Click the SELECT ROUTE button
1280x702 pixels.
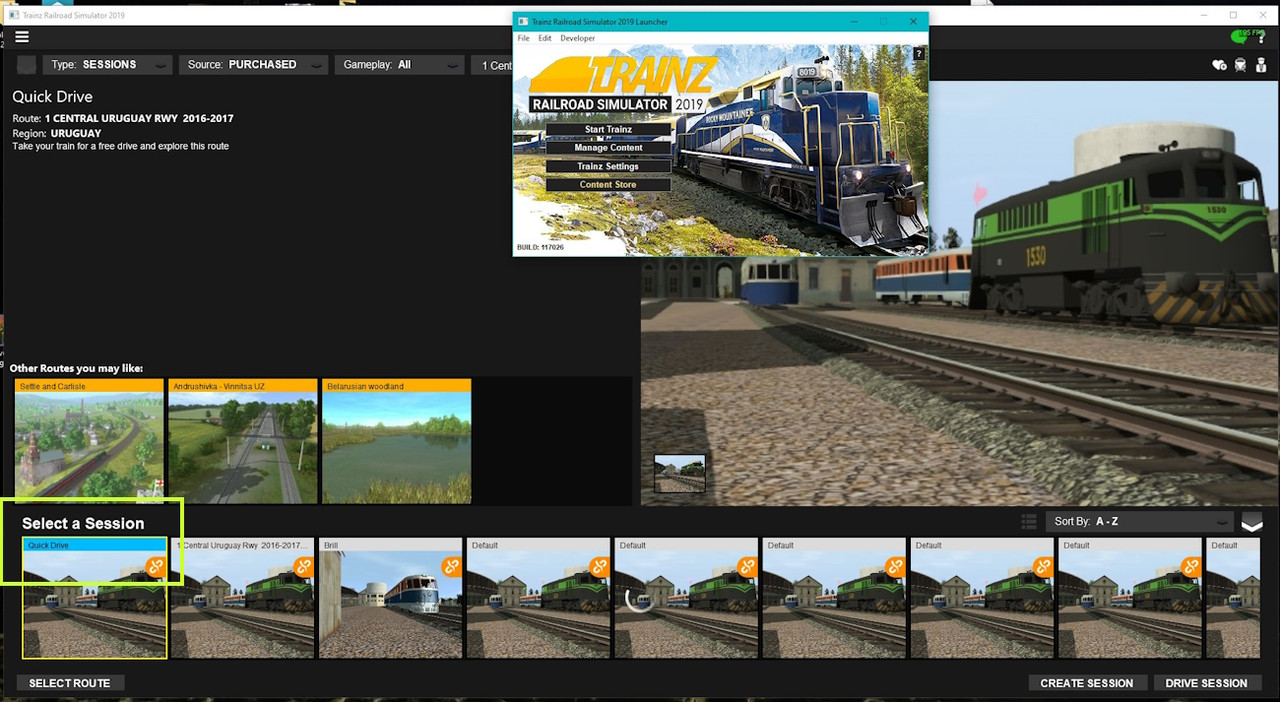point(70,683)
